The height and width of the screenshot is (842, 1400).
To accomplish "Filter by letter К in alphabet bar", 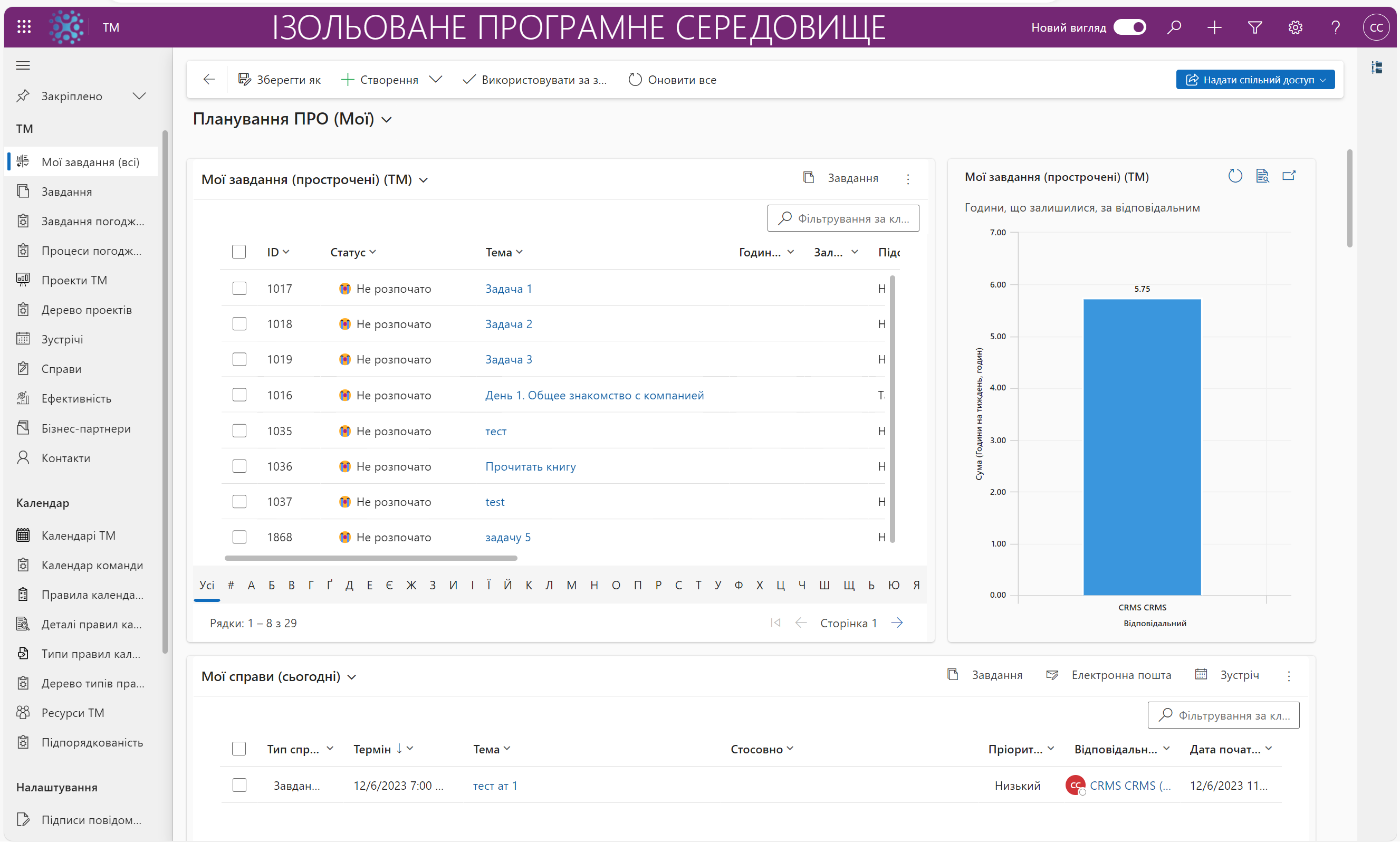I will tap(528, 585).
